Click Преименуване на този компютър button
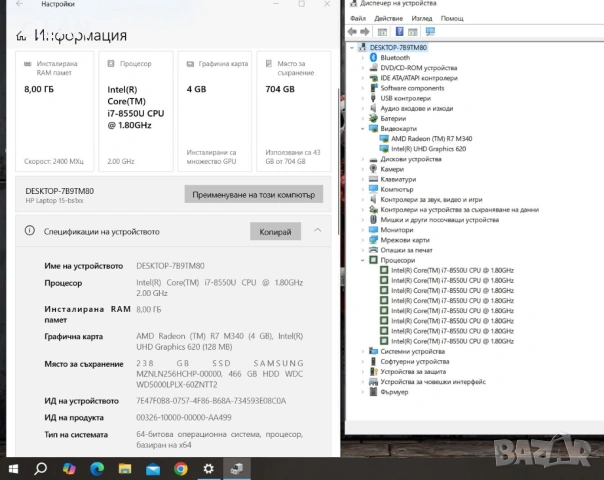Image resolution: width=604 pixels, height=480 pixels. click(254, 194)
